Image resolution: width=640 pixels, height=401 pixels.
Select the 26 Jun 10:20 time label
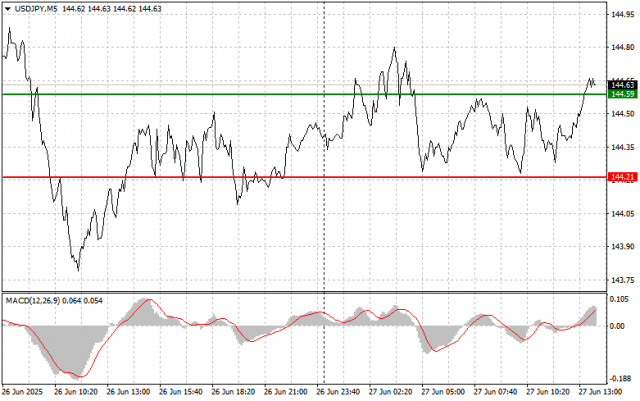click(76, 392)
